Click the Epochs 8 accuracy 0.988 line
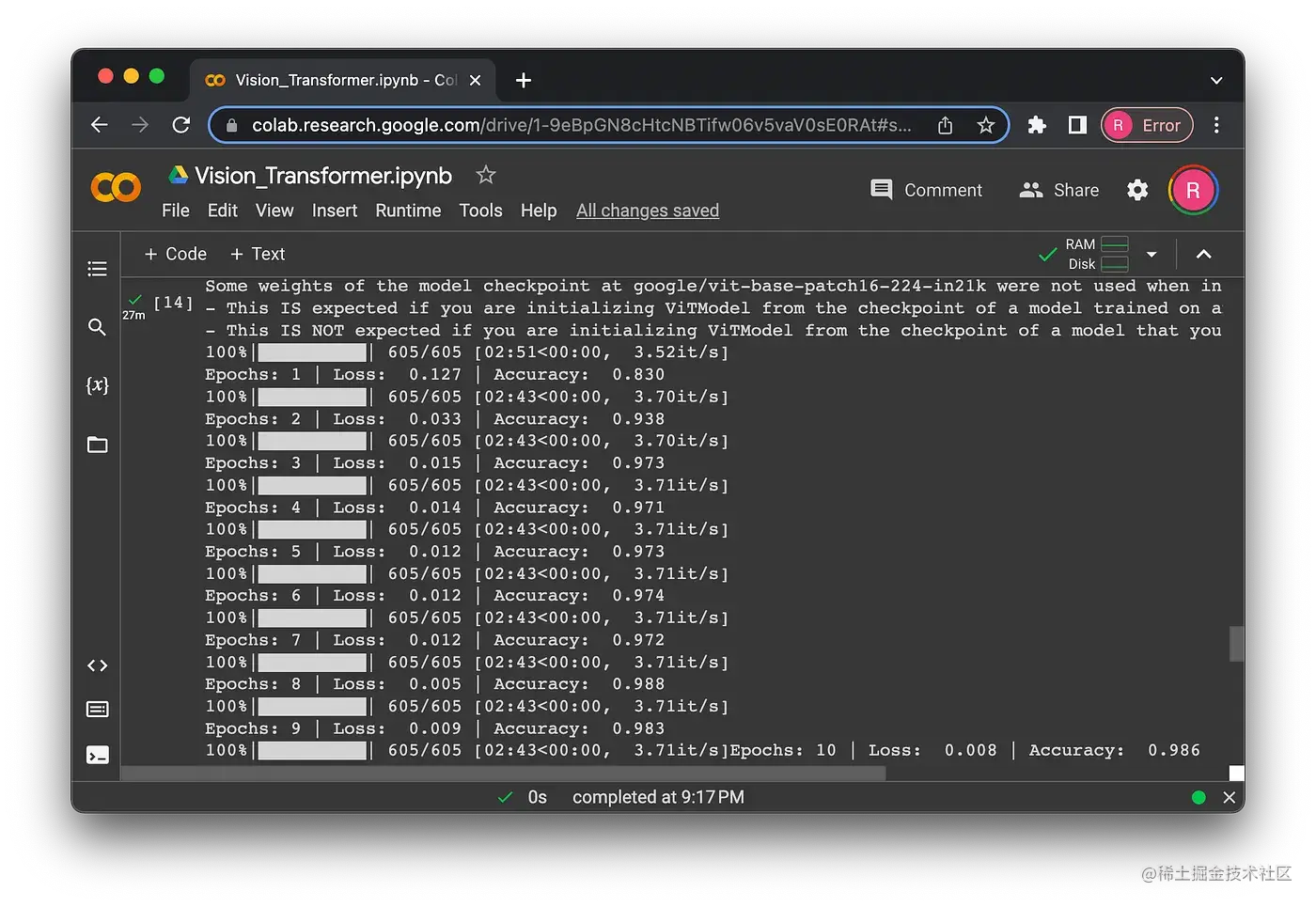The width and height of the screenshot is (1316, 907). tap(435, 684)
